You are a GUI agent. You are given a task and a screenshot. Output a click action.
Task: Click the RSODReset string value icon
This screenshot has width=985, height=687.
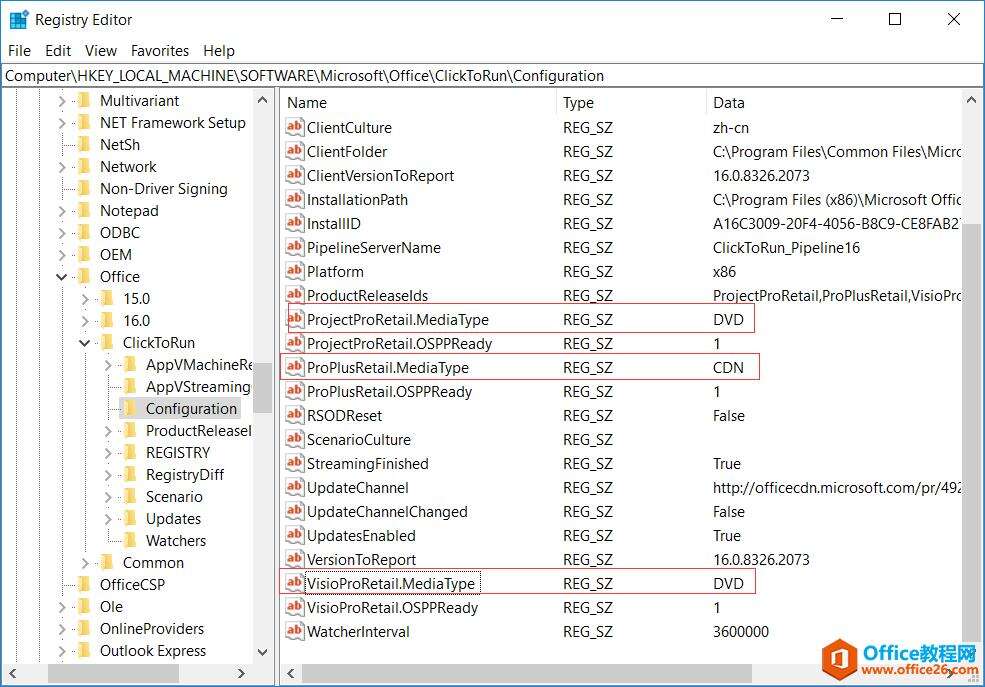pos(294,415)
